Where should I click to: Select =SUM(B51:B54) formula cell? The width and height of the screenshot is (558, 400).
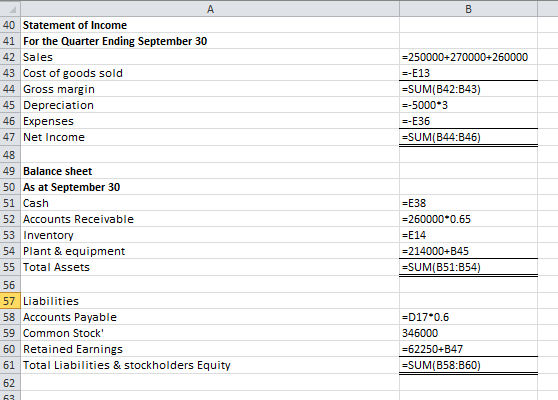point(468,267)
